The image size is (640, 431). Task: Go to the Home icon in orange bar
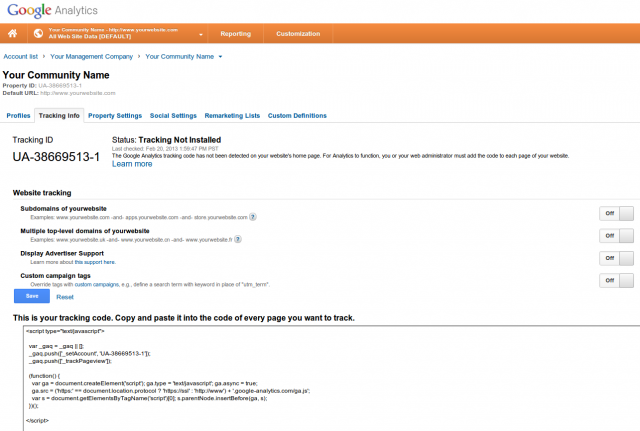coord(13,33)
